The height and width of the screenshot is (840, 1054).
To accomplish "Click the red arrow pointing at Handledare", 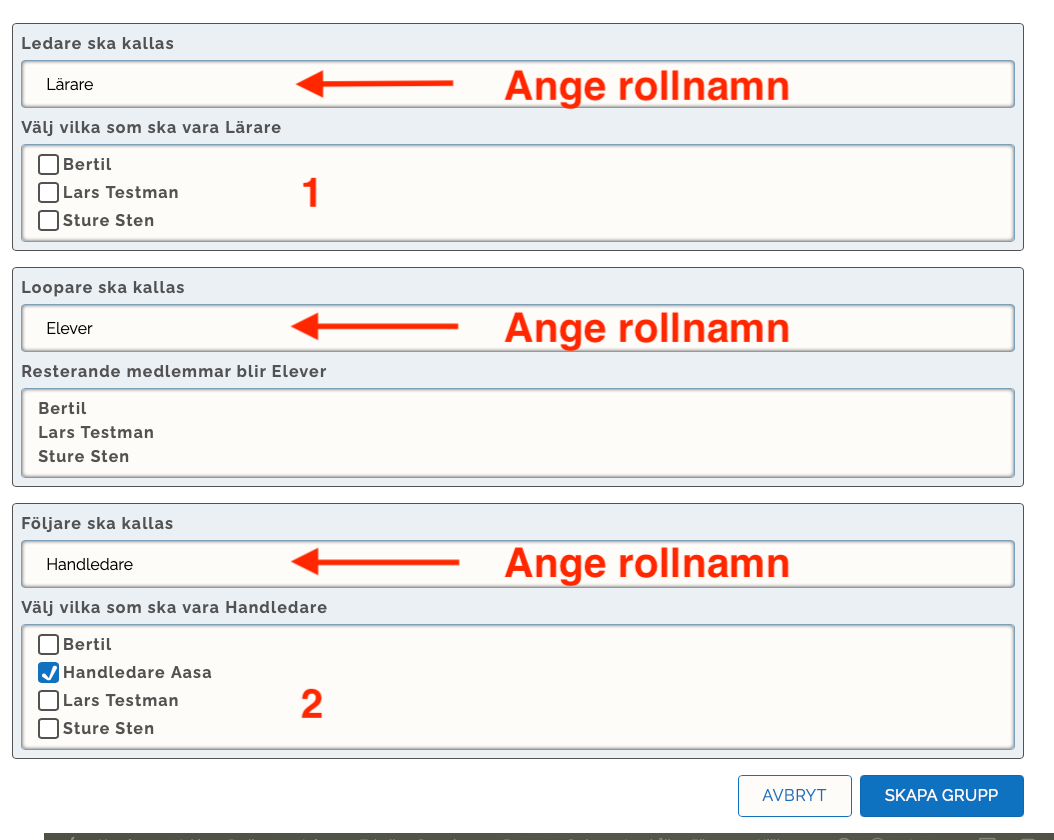I will pos(376,563).
